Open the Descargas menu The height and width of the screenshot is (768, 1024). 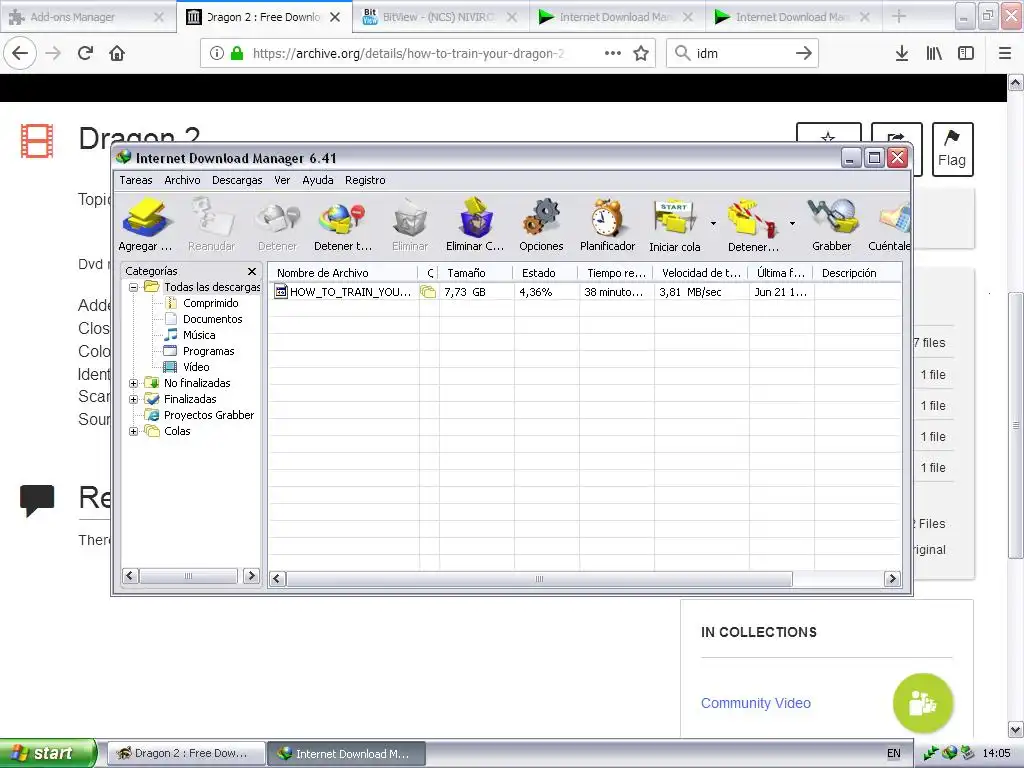[x=237, y=180]
